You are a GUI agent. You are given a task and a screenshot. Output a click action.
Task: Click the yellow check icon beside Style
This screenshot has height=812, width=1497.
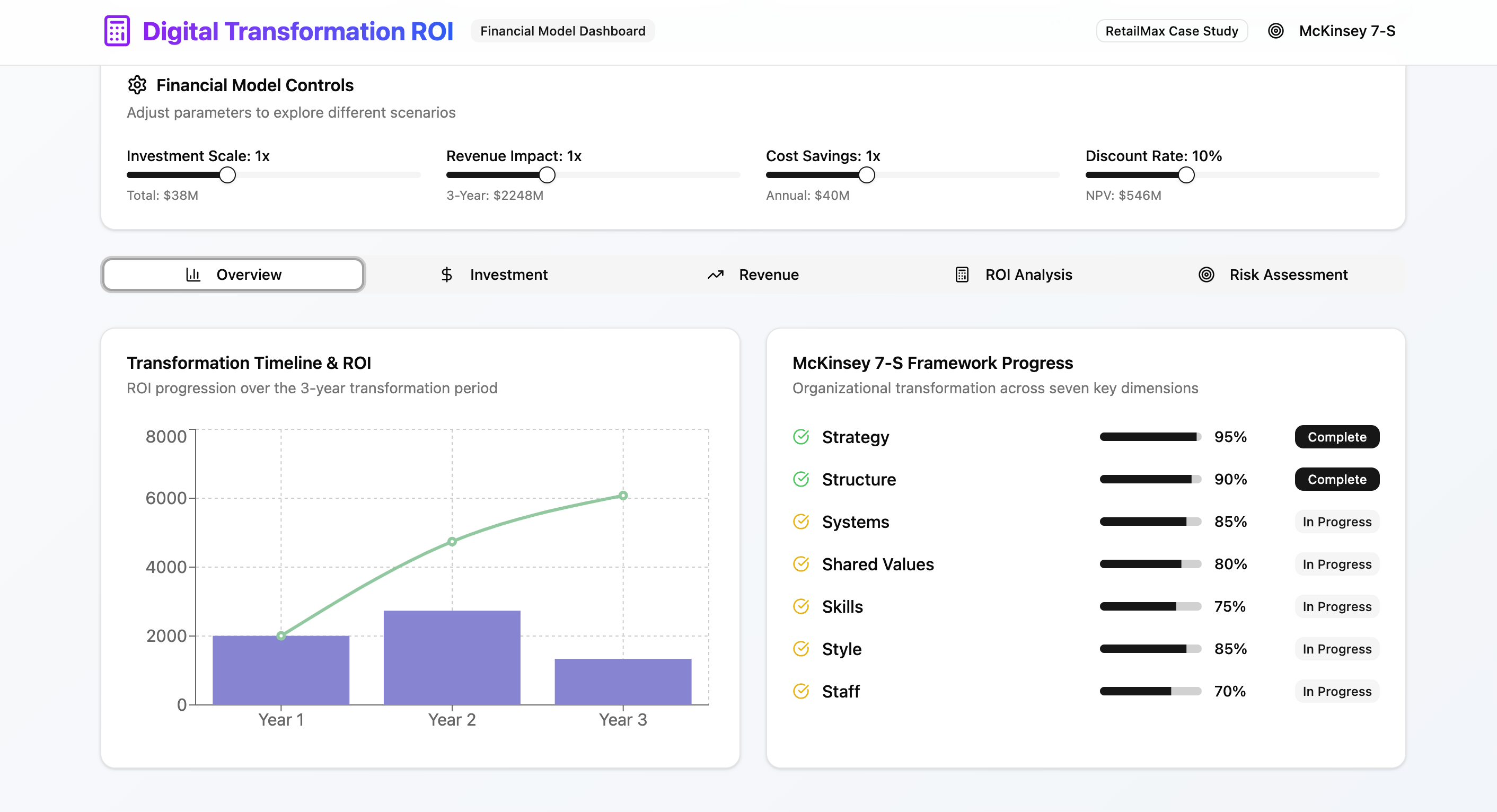coord(801,649)
